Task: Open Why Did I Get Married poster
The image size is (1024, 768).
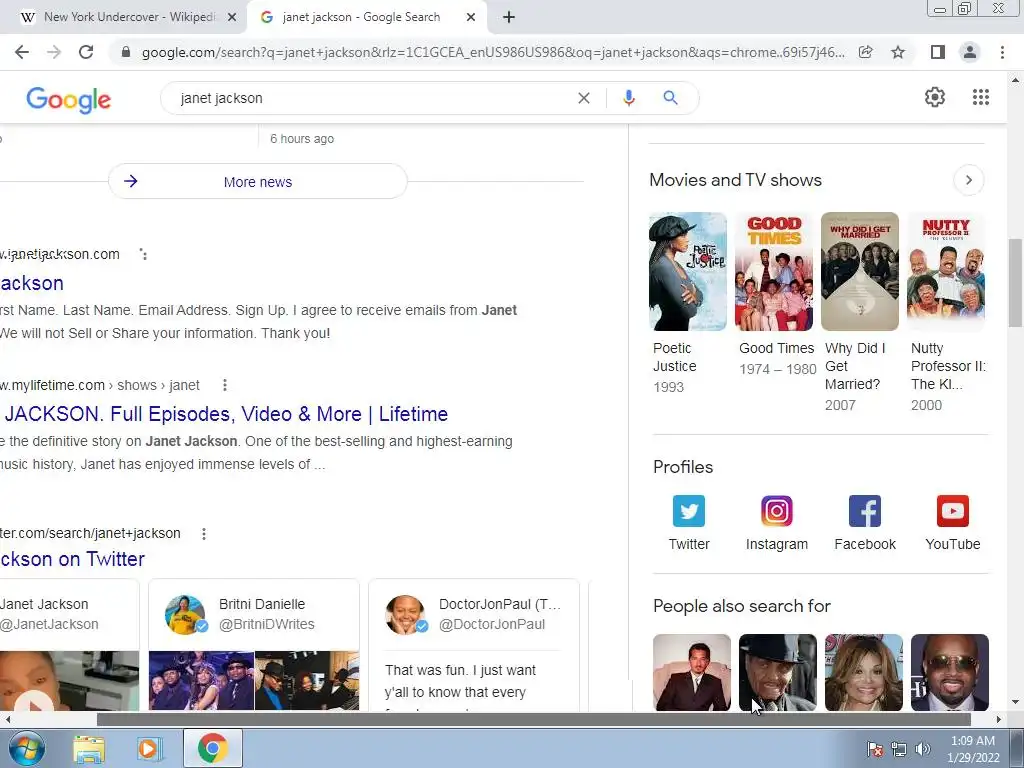Action: [x=859, y=272]
